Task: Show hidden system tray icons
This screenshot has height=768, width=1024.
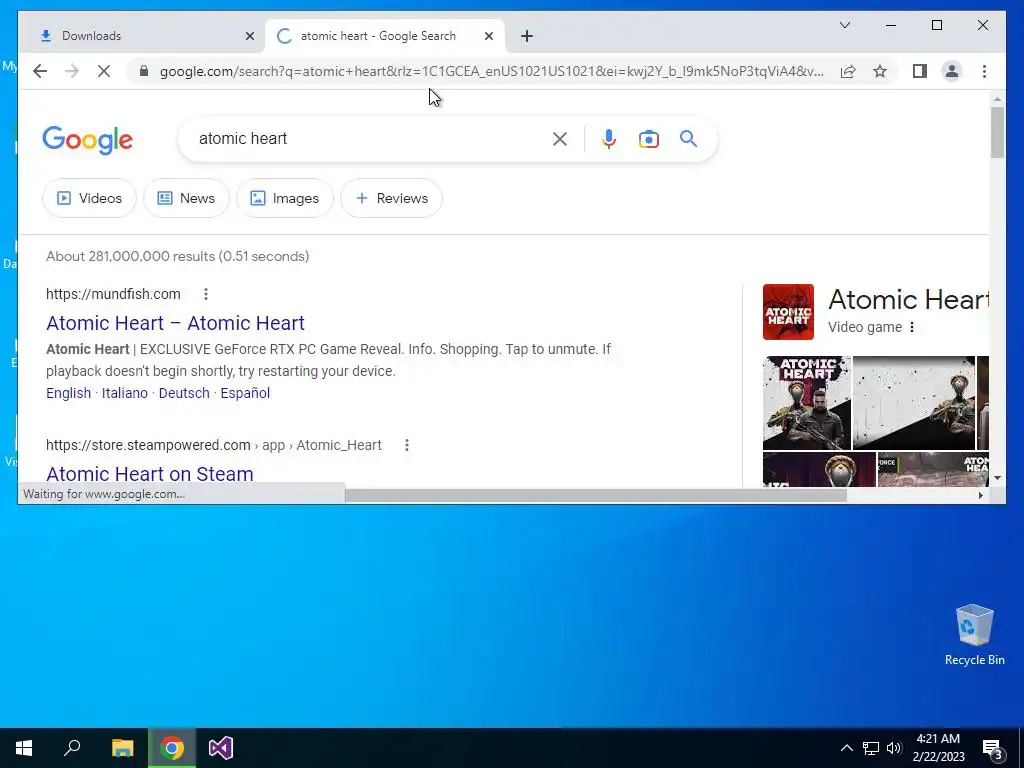Action: click(x=846, y=748)
